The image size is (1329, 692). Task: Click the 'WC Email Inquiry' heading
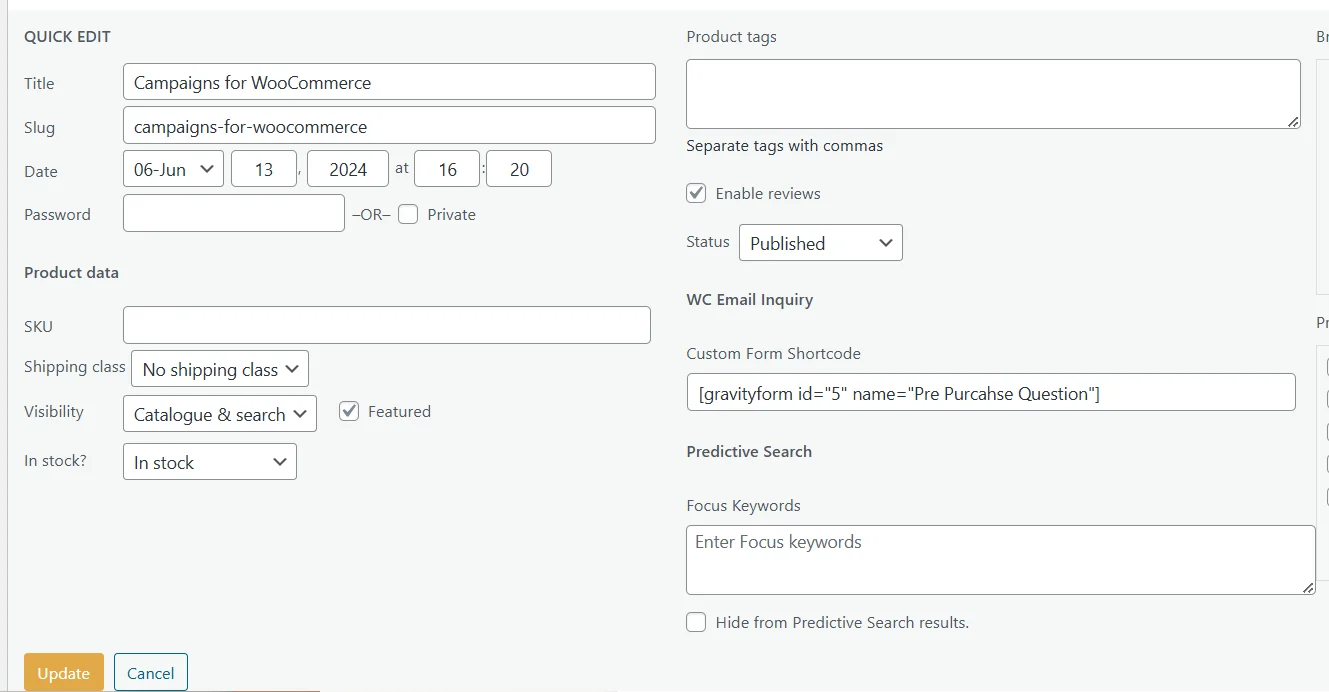click(750, 299)
